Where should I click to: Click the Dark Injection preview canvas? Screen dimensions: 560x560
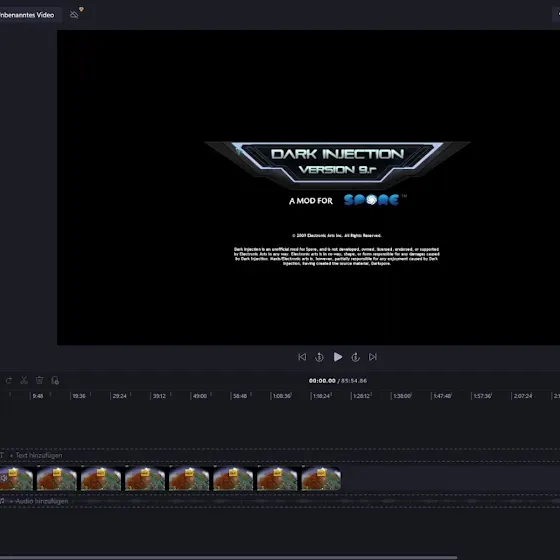click(x=309, y=188)
